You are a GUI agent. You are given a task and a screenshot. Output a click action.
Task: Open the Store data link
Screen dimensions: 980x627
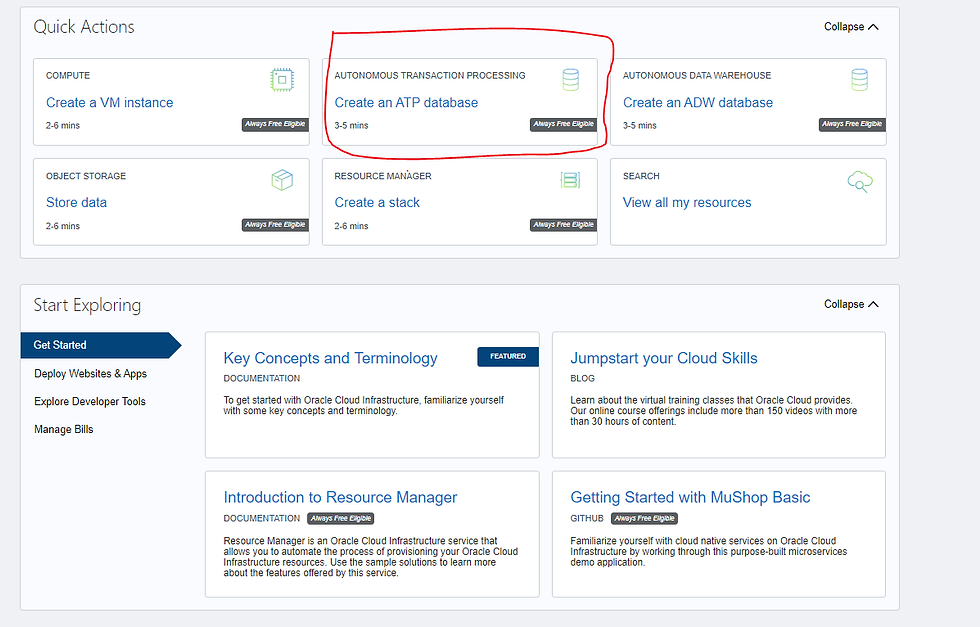coord(76,203)
